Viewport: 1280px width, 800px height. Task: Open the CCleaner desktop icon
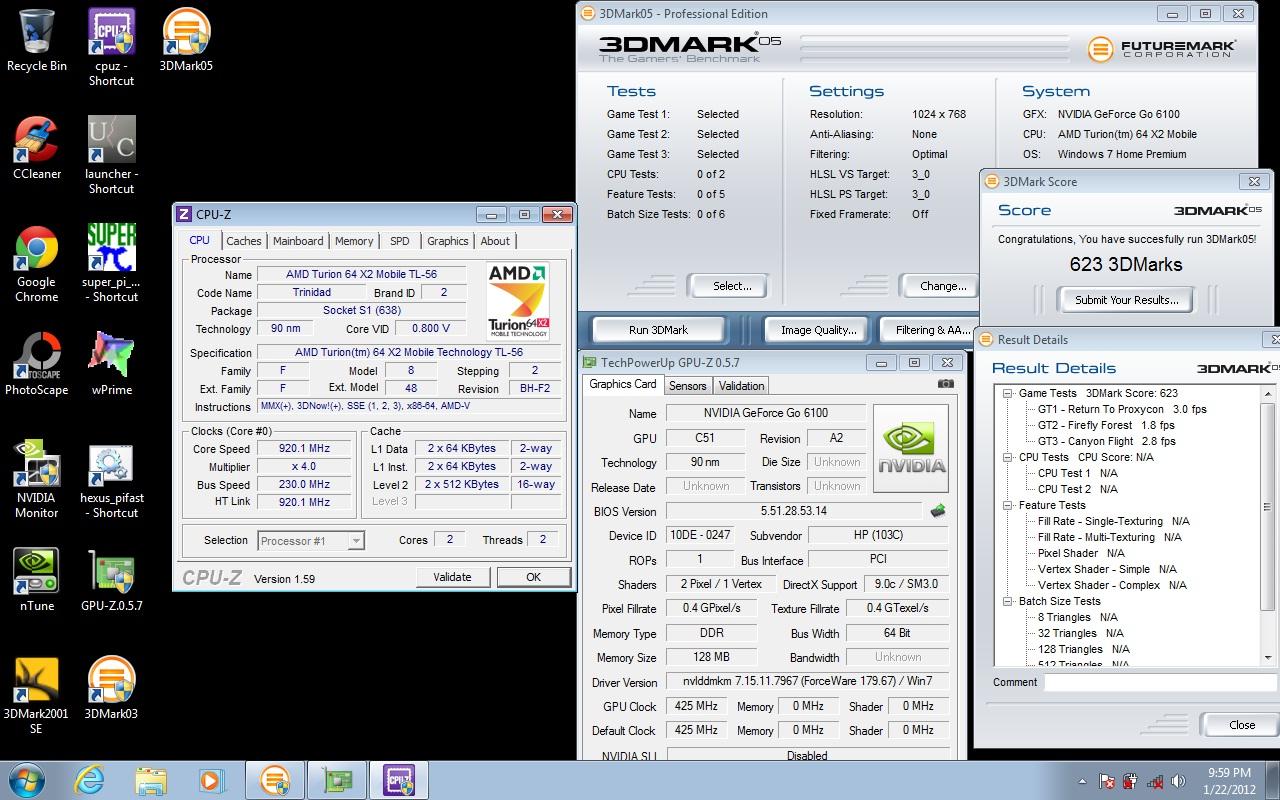[37, 148]
